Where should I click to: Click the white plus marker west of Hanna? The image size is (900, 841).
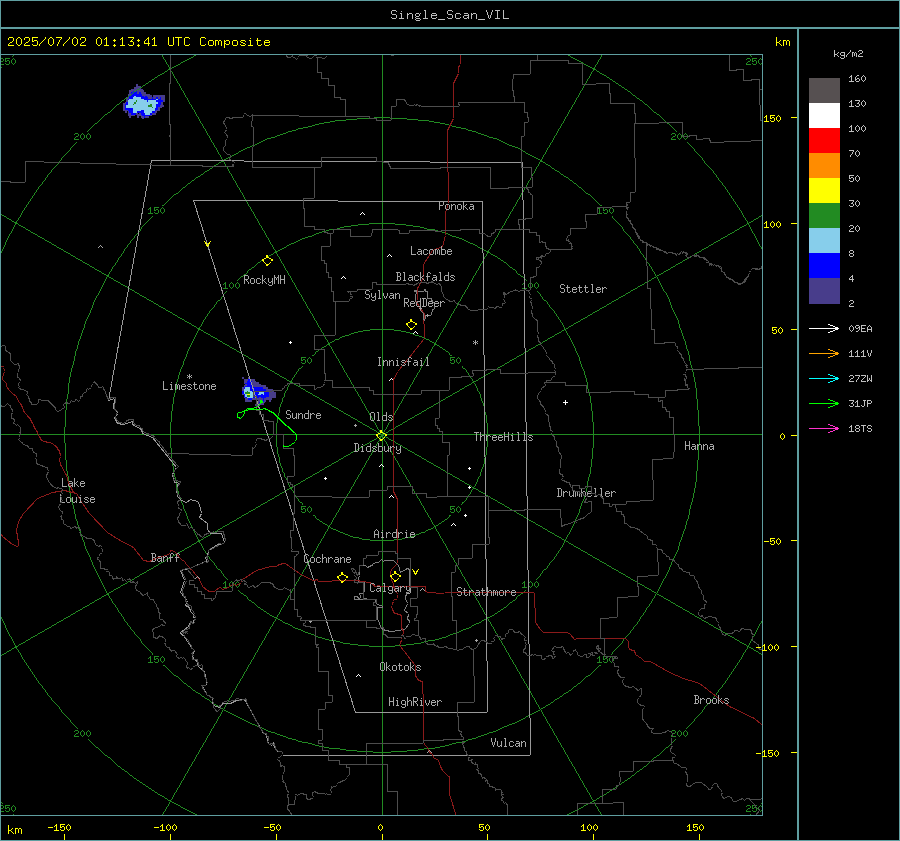click(565, 402)
